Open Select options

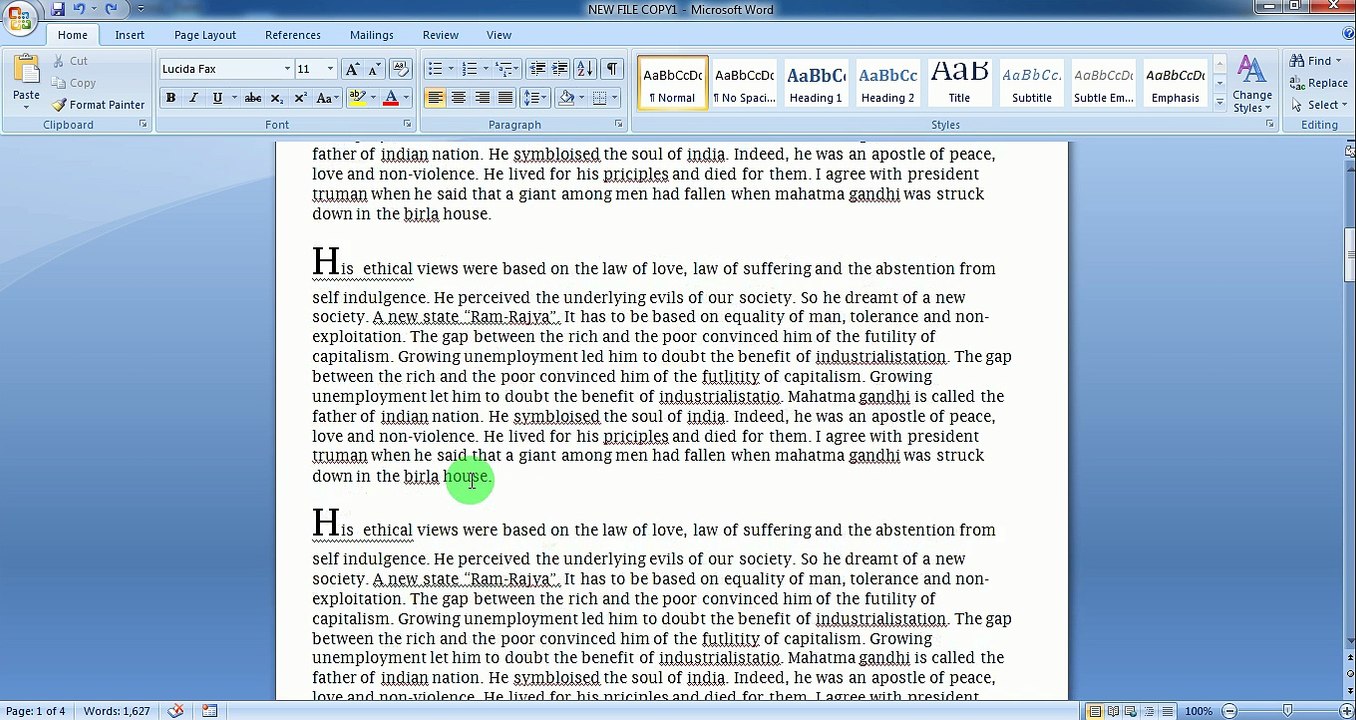[1317, 105]
